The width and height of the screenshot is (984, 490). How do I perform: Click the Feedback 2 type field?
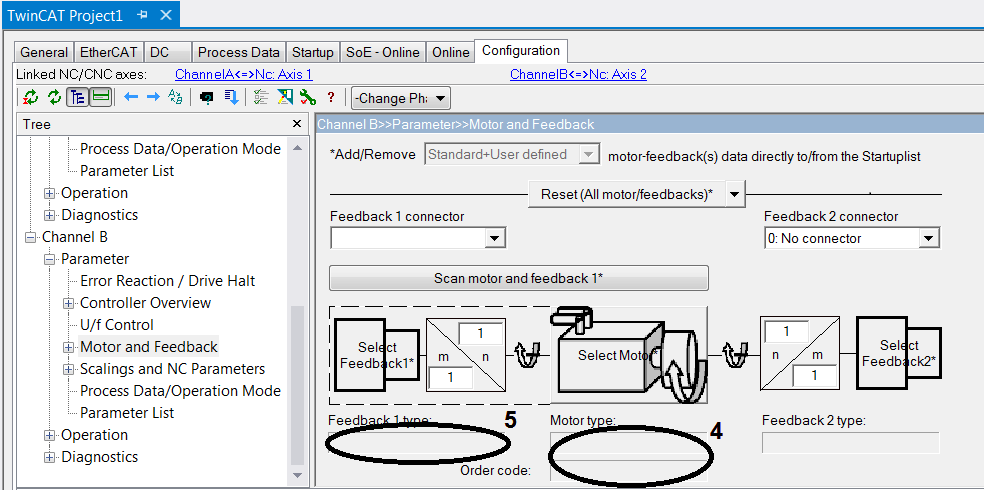(x=850, y=443)
